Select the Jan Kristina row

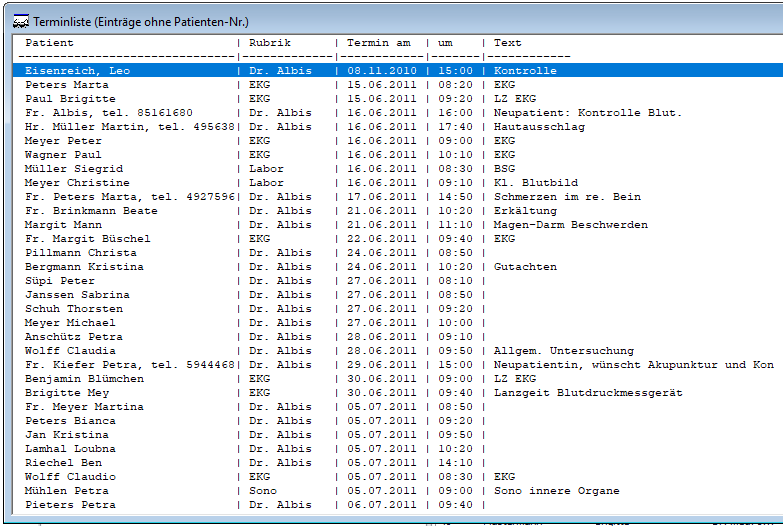[x=397, y=434]
